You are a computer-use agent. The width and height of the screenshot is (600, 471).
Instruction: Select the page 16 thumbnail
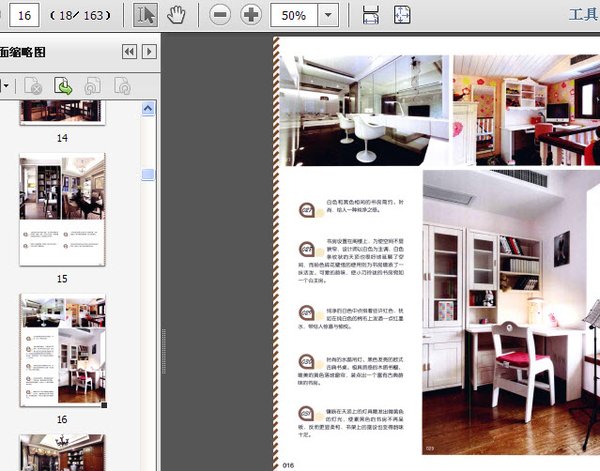62,348
